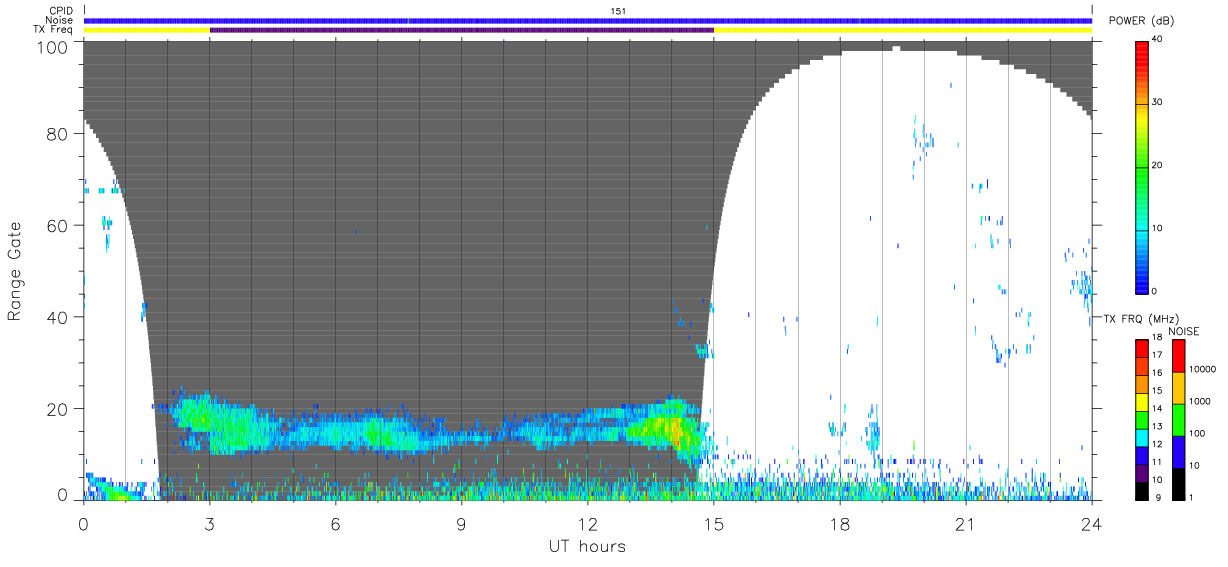Click the CPID label at top left
This screenshot has height=567, width=1228.
(61, 11)
